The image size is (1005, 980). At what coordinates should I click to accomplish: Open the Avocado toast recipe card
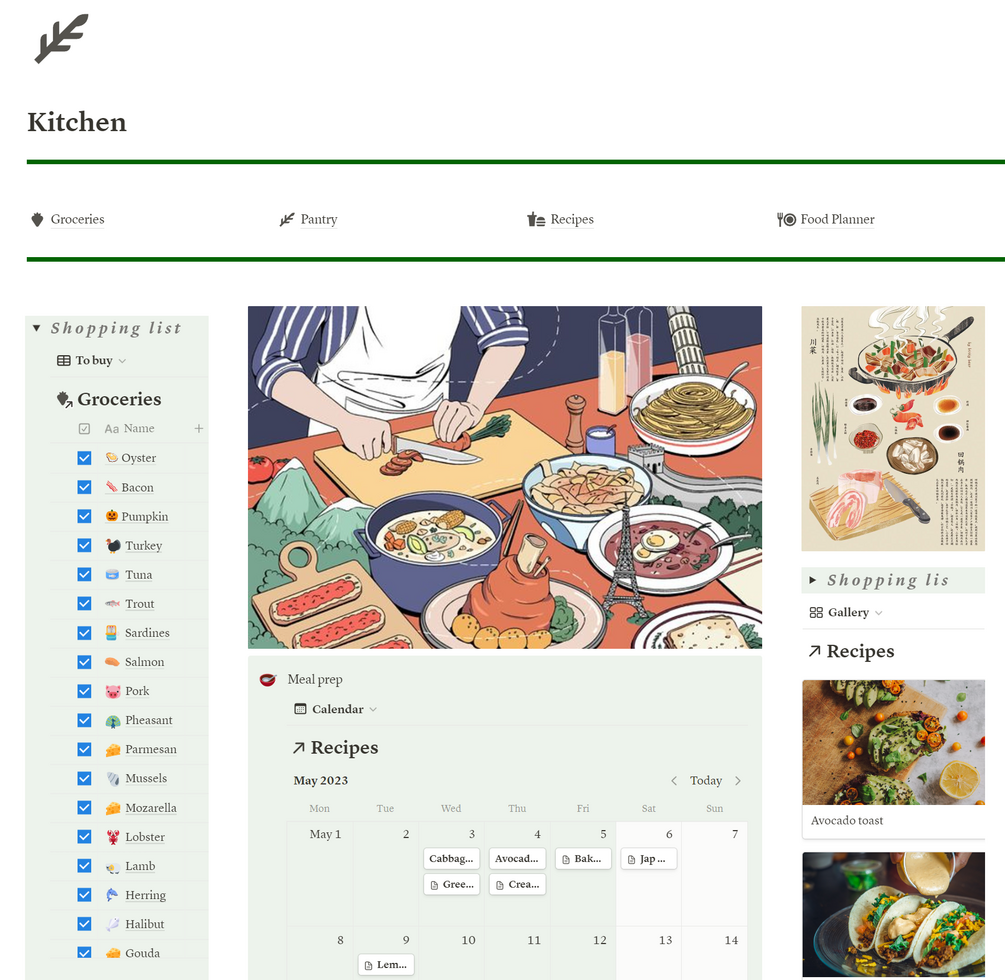coord(893,759)
